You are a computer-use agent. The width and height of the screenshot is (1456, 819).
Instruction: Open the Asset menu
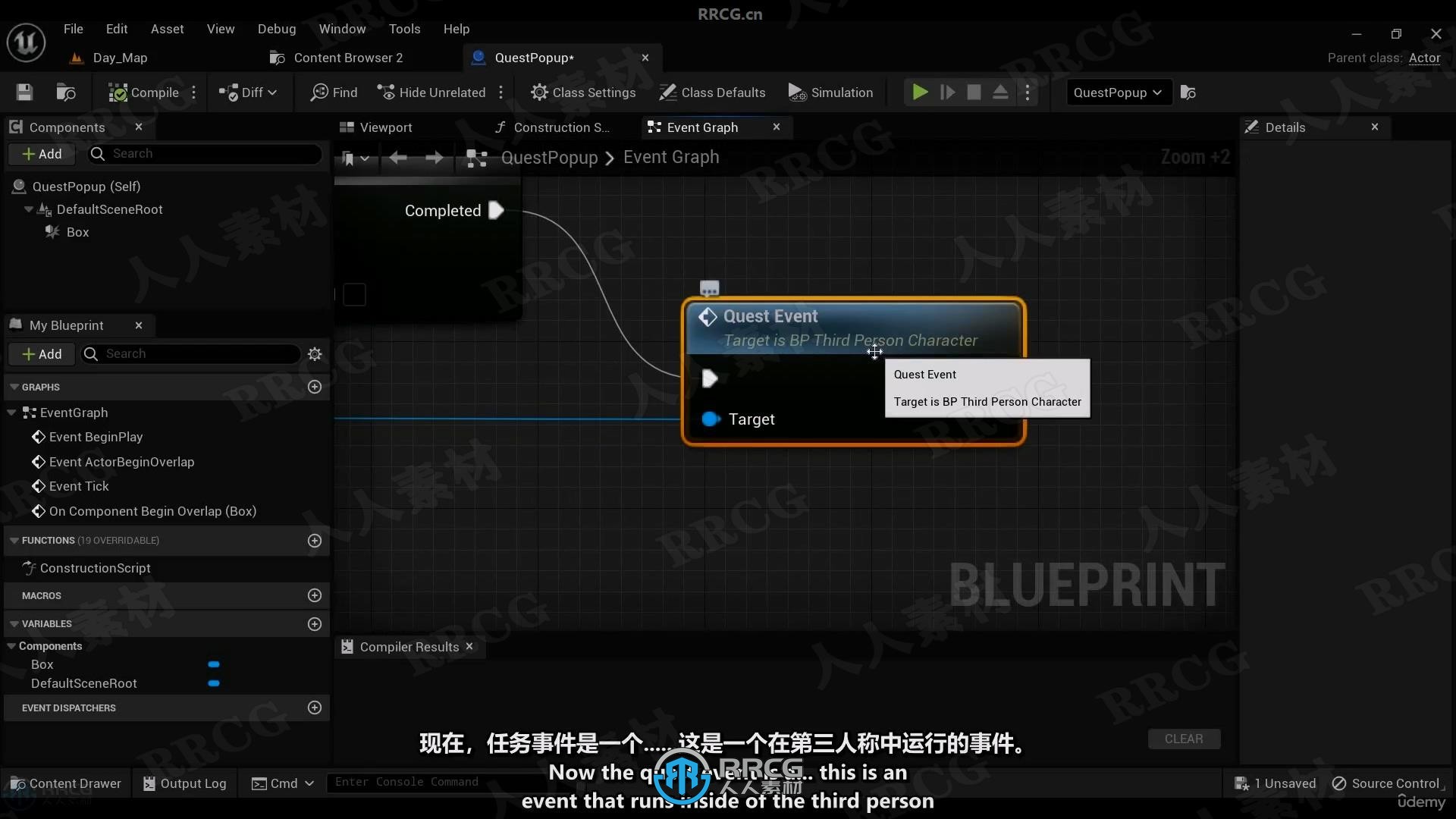click(167, 29)
